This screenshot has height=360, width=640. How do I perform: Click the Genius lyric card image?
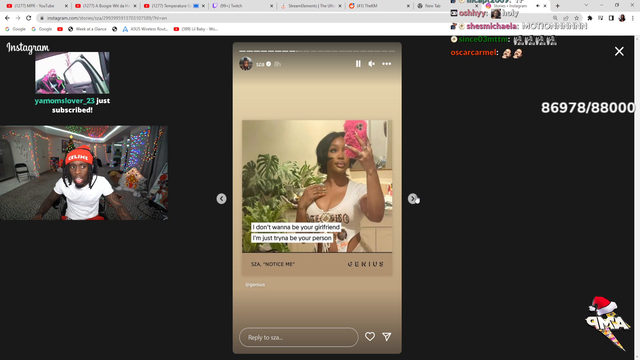coord(317,198)
